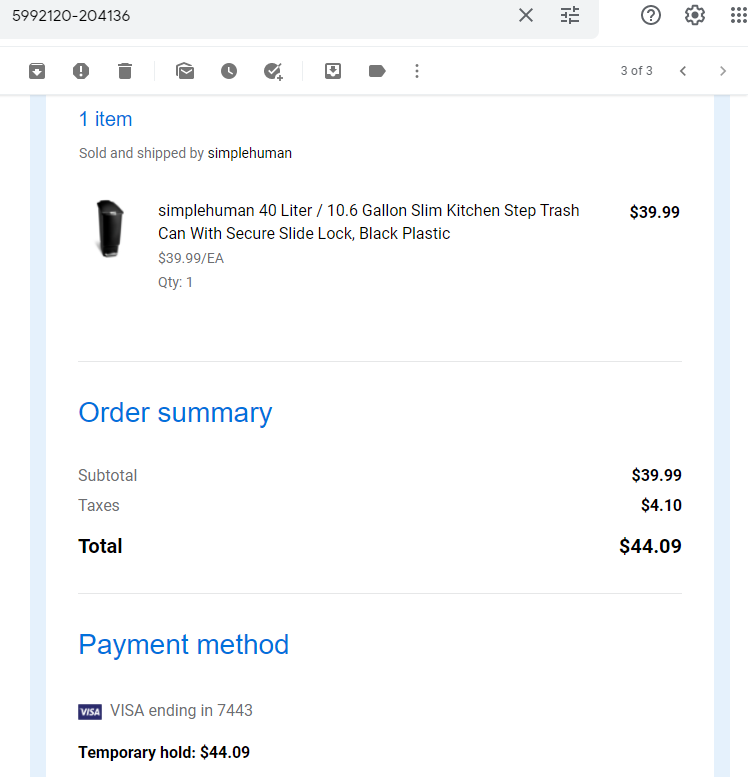The height and width of the screenshot is (777, 748).
Task: Move this email to Inbox
Action: 333,71
